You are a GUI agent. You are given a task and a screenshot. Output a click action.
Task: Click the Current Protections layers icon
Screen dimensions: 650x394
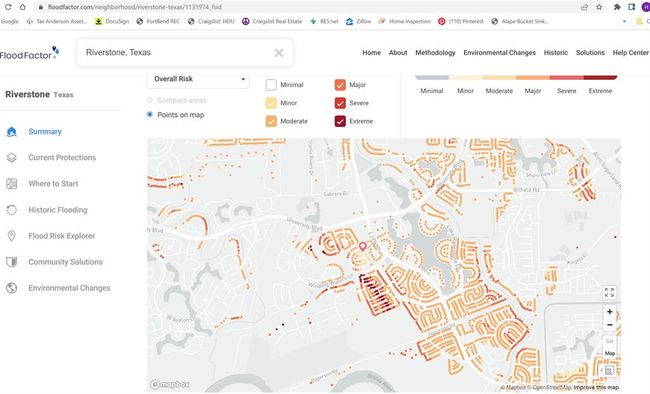12,158
